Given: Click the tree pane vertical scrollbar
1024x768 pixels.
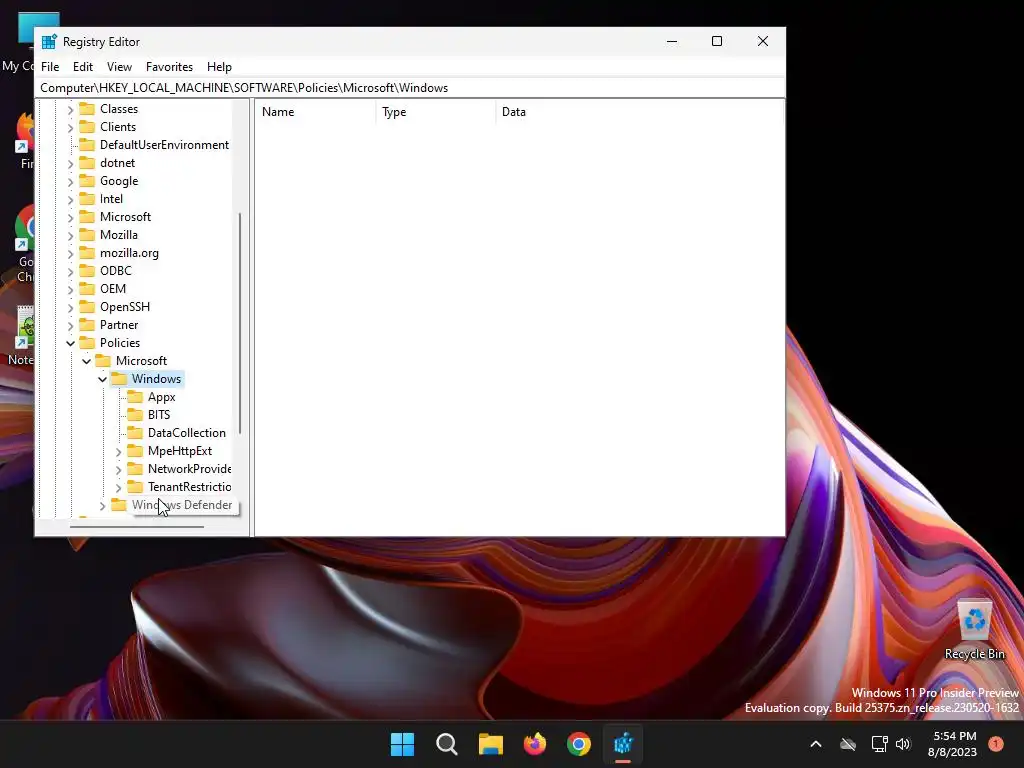Looking at the screenshot, I should tap(240, 323).
